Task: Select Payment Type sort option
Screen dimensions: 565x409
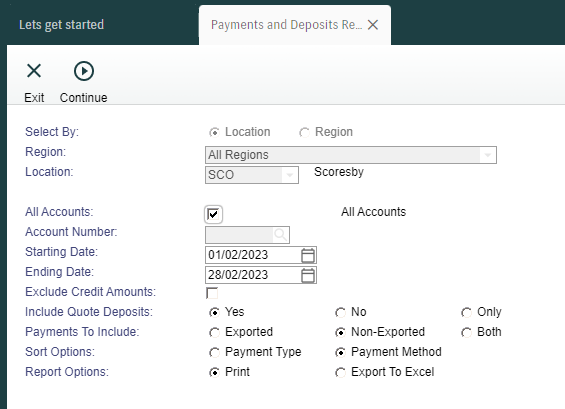Action: tap(214, 352)
